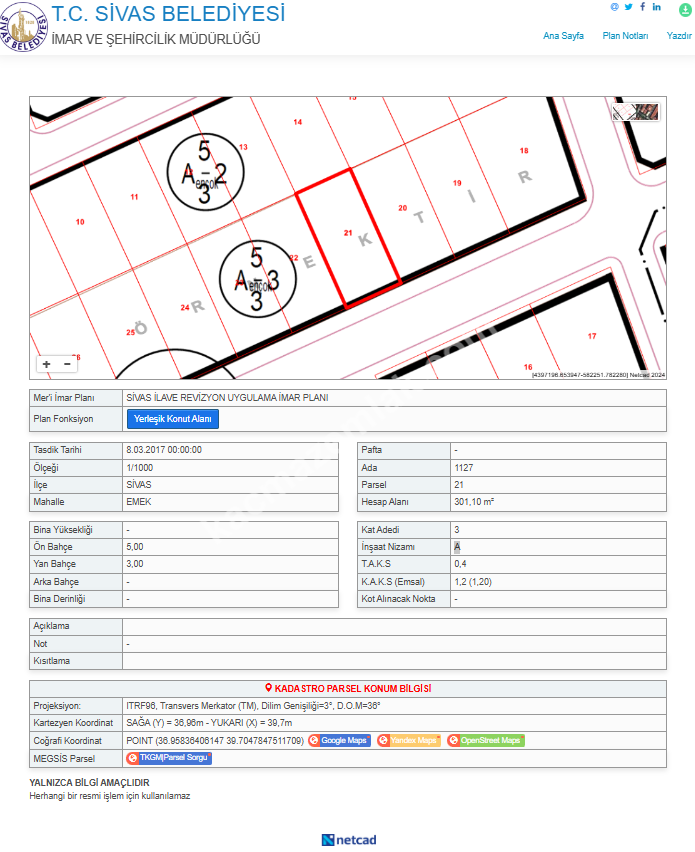Open TKGM Parsel Sorgu
Image resolution: width=695 pixels, height=852 pixels.
pos(169,758)
